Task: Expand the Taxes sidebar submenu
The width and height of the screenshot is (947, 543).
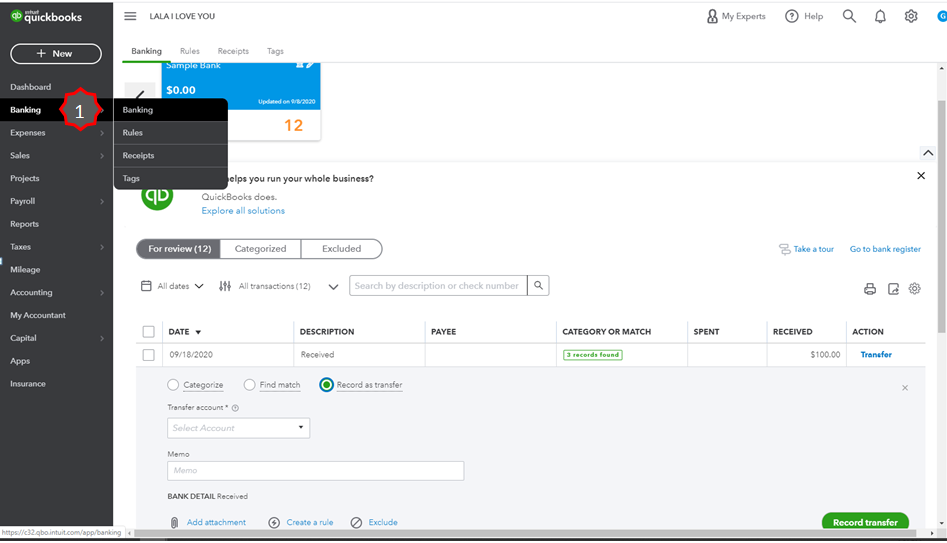Action: [x=101, y=247]
